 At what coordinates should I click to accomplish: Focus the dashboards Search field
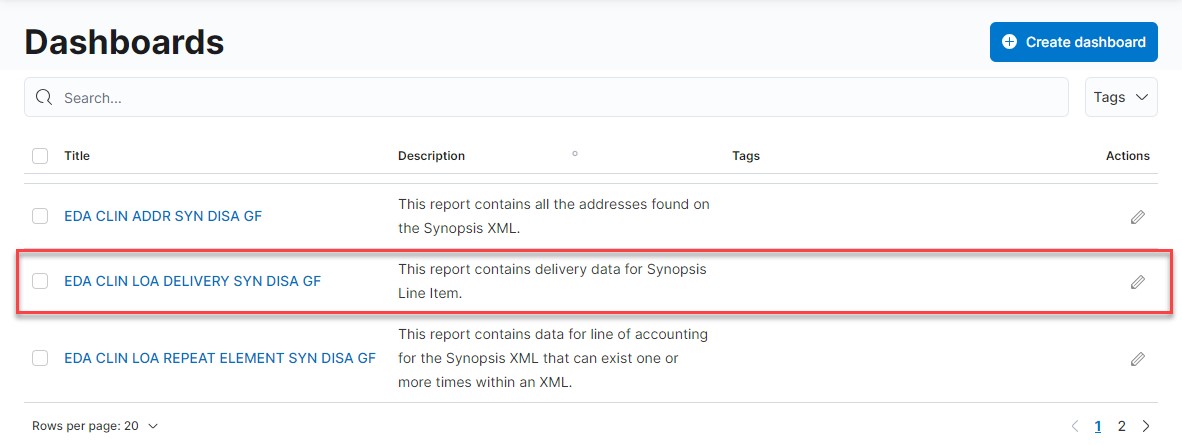pyautogui.click(x=546, y=97)
